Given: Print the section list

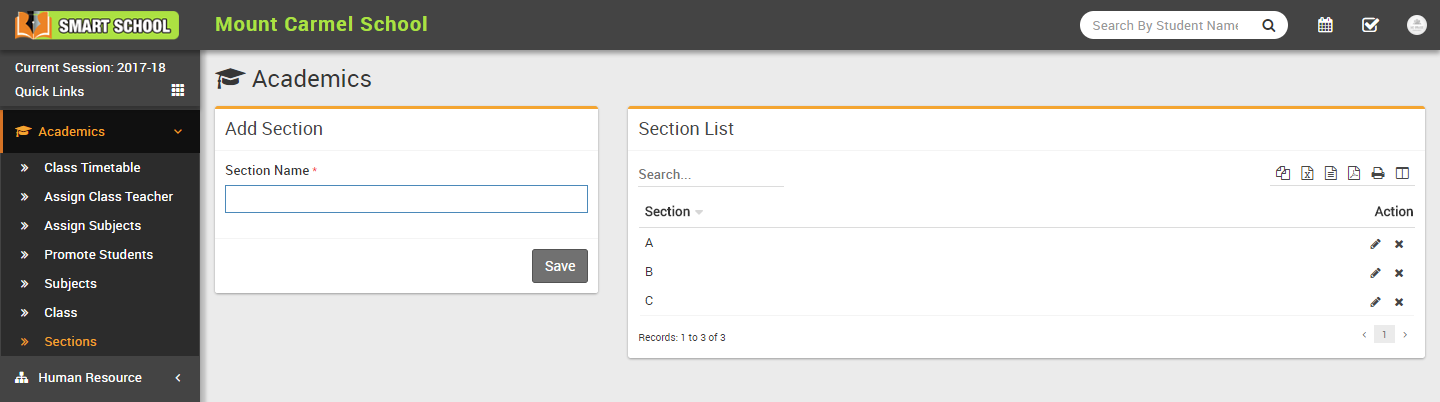Looking at the screenshot, I should [x=1378, y=173].
